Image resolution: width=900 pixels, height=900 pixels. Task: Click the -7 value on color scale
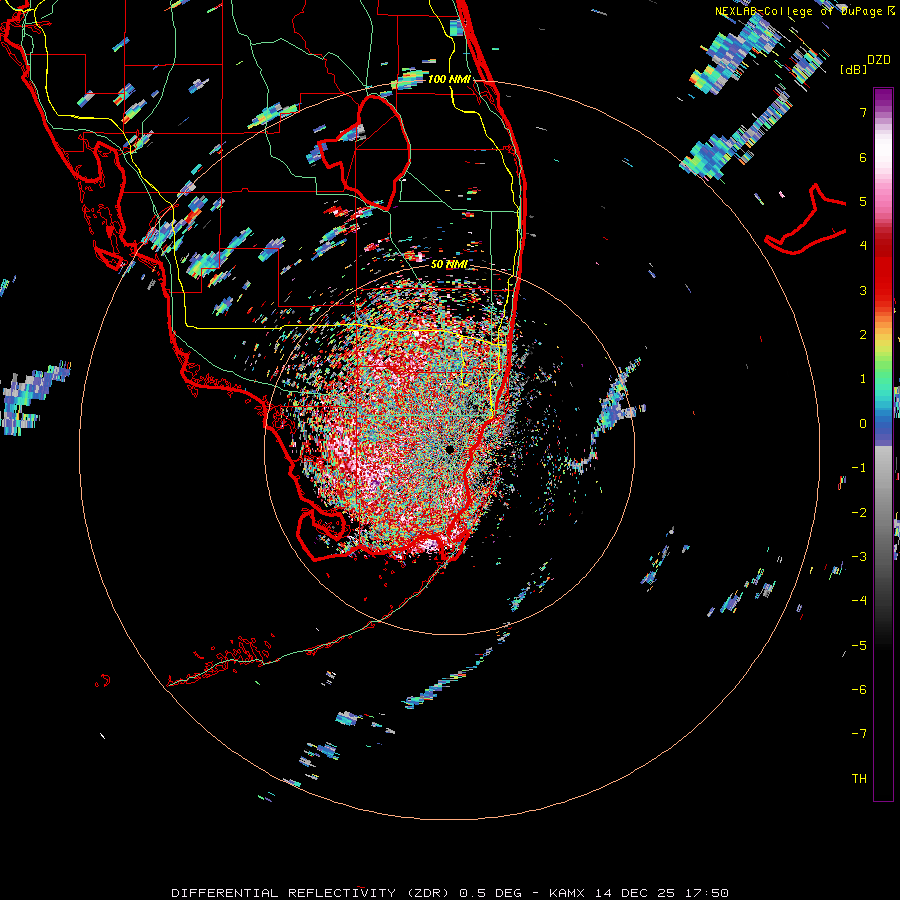point(859,734)
